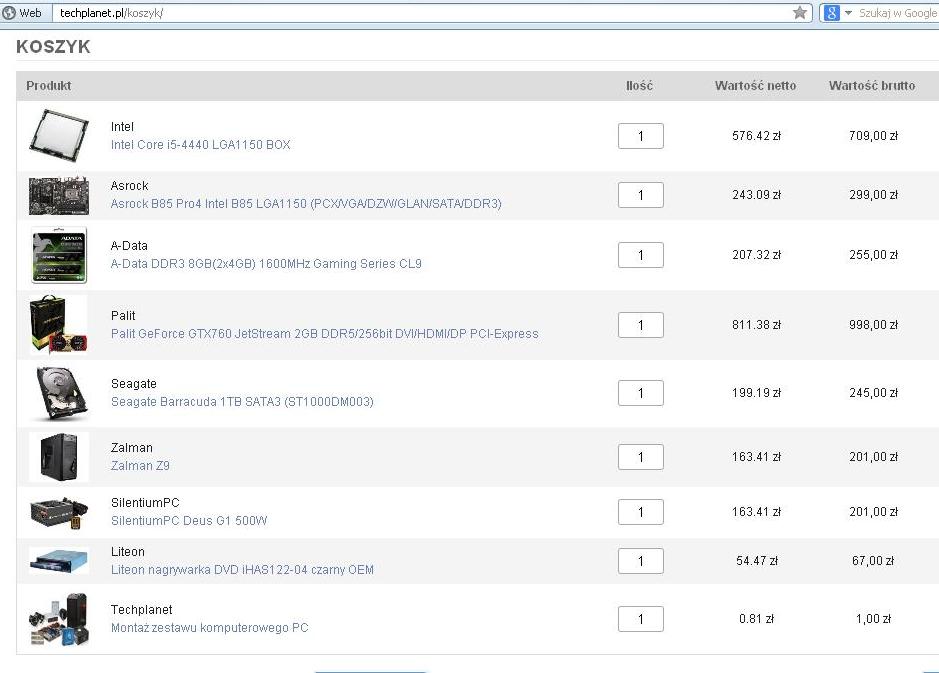The width and height of the screenshot is (939, 673).
Task: Click the KOSZYK page heading
Action: click(x=53, y=47)
